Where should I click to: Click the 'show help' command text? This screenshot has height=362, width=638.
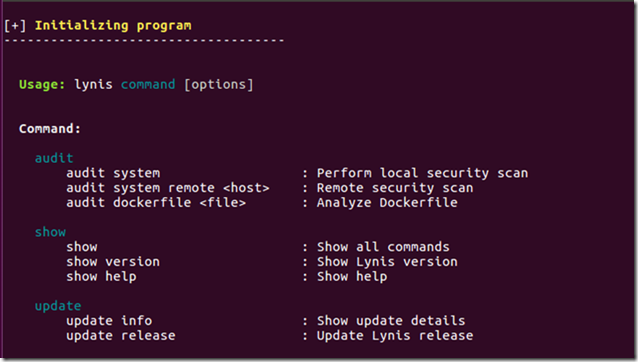point(101,277)
